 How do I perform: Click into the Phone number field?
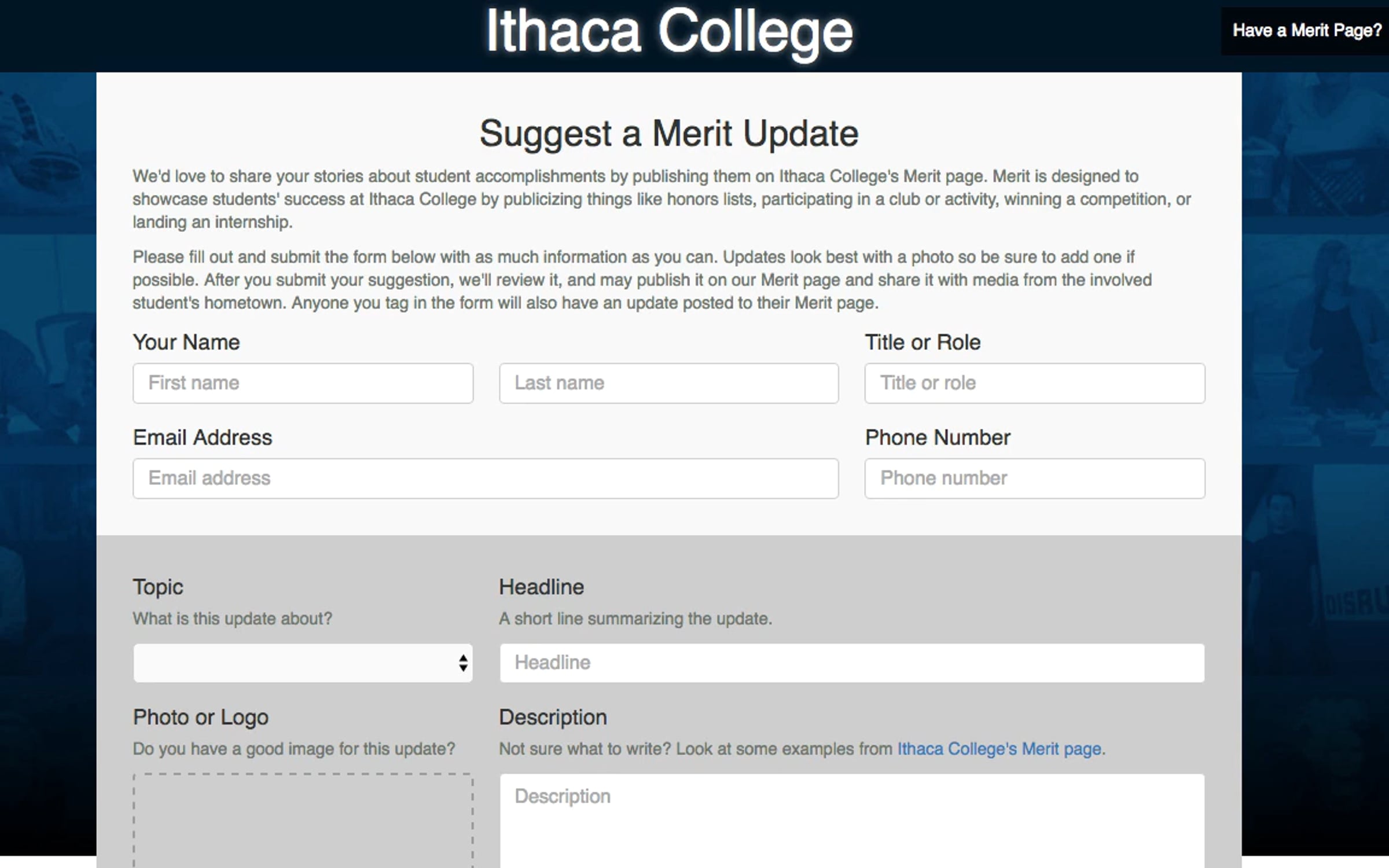point(1035,479)
